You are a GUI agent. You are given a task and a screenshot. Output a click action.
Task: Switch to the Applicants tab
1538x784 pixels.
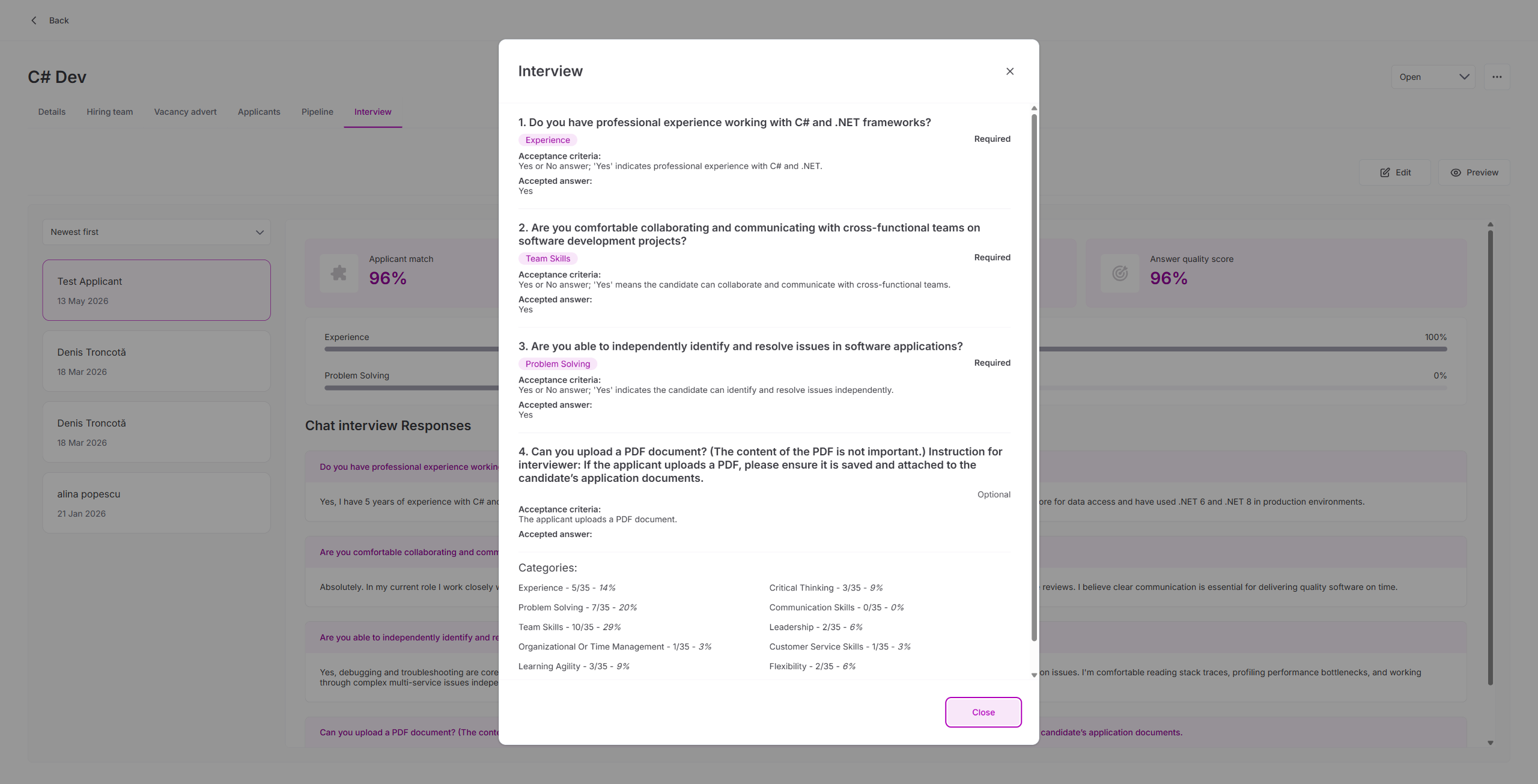coord(259,112)
